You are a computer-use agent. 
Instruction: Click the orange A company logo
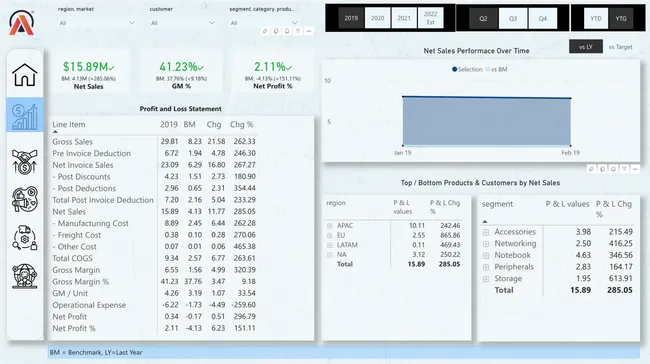[22, 23]
